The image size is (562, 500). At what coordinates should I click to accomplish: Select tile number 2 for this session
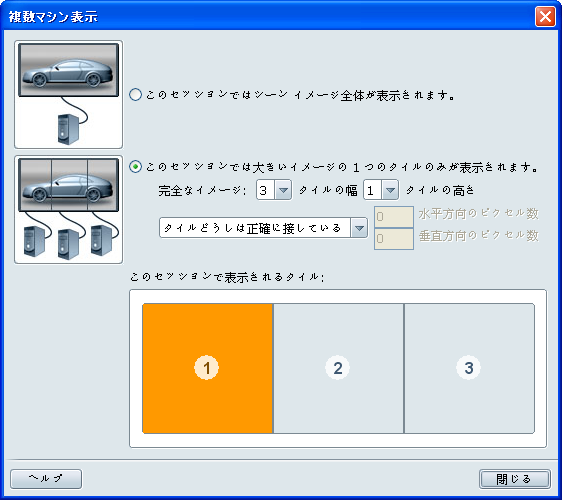pos(338,368)
